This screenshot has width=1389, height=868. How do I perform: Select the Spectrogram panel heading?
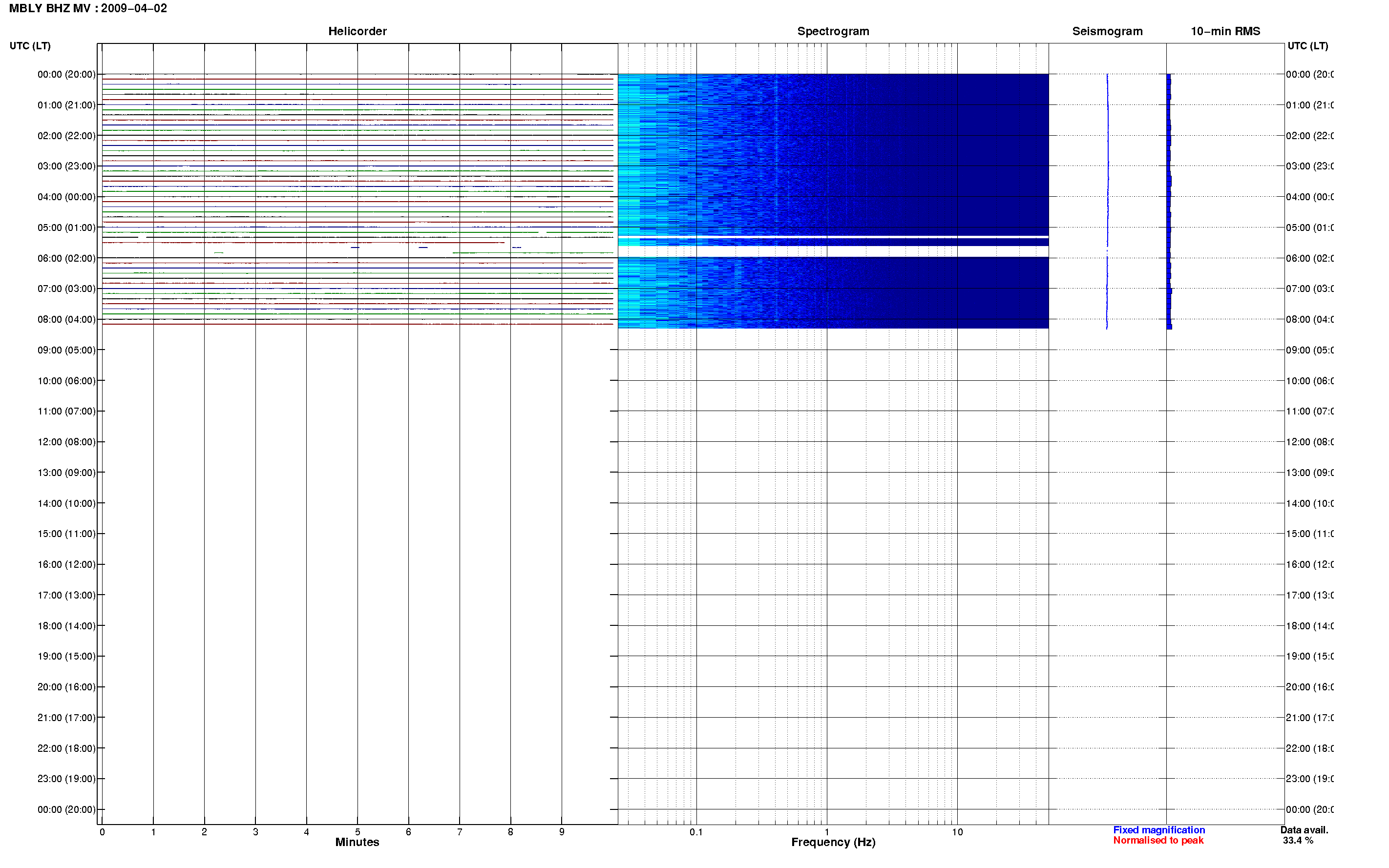[x=833, y=31]
